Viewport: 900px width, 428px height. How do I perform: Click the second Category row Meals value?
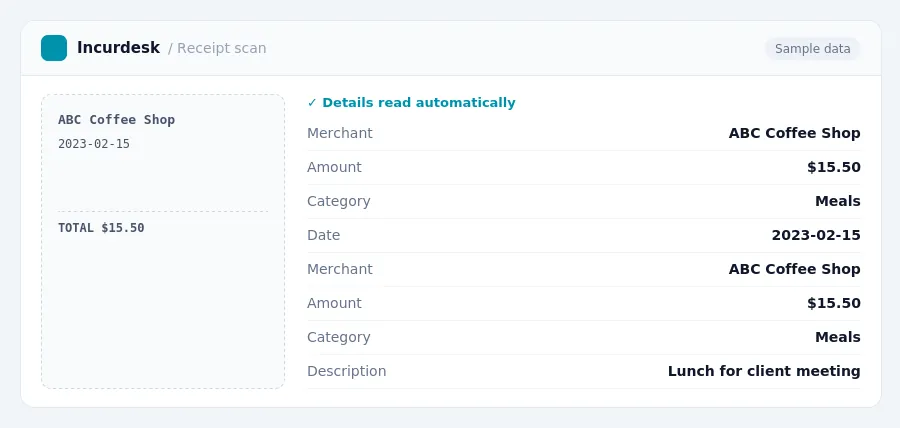click(x=837, y=337)
